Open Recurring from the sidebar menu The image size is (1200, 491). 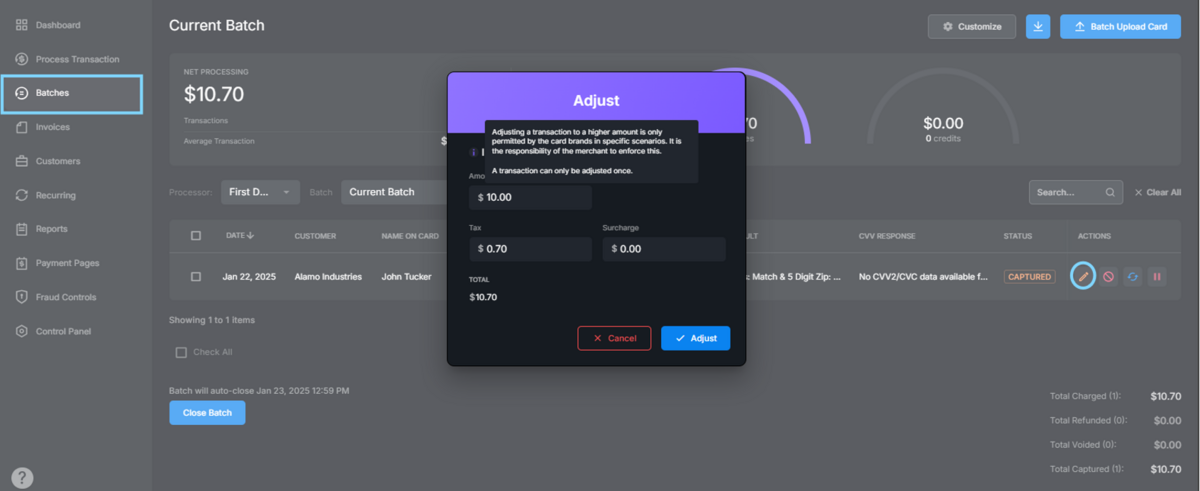coord(55,195)
